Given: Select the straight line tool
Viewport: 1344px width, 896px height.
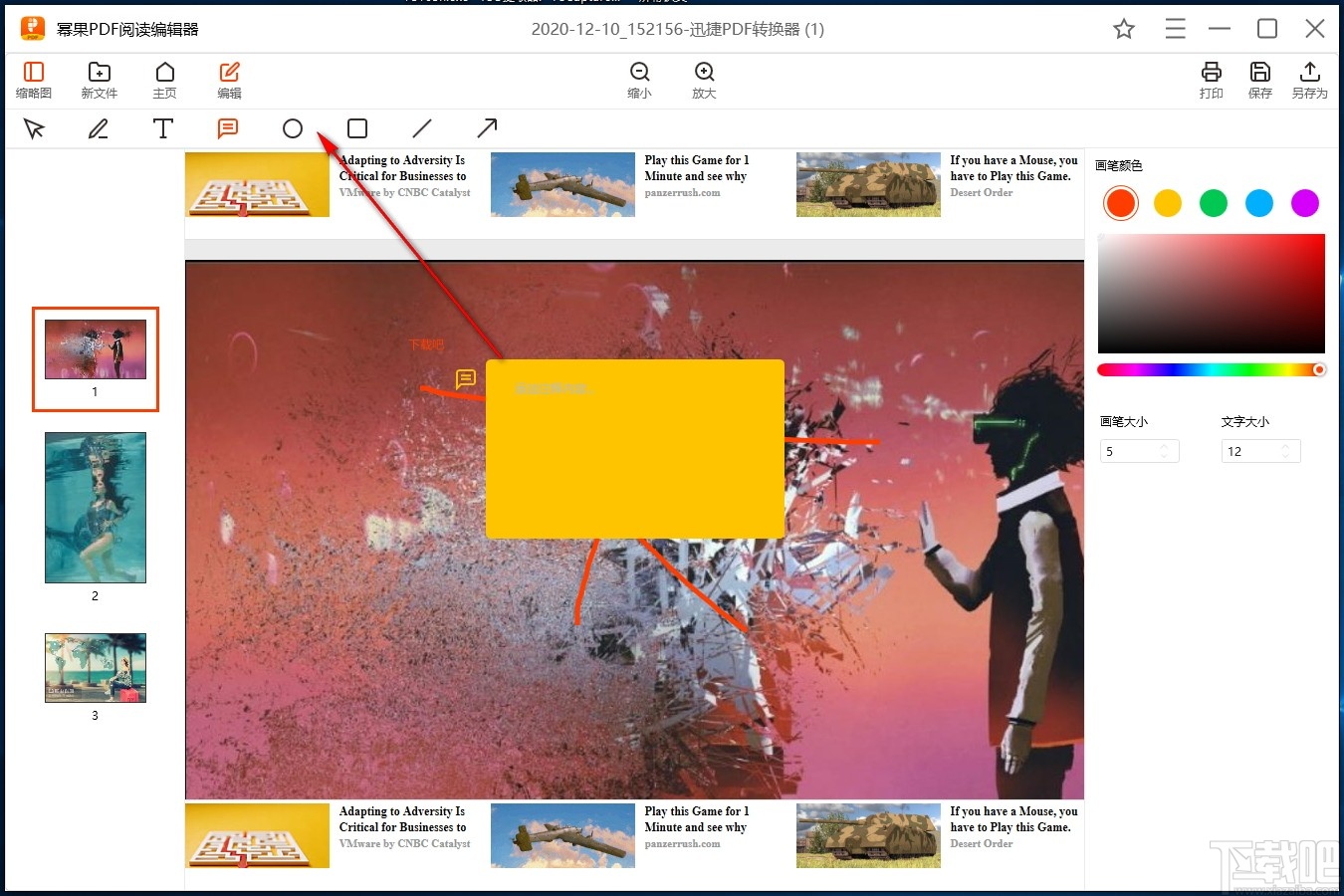Looking at the screenshot, I should (x=422, y=128).
